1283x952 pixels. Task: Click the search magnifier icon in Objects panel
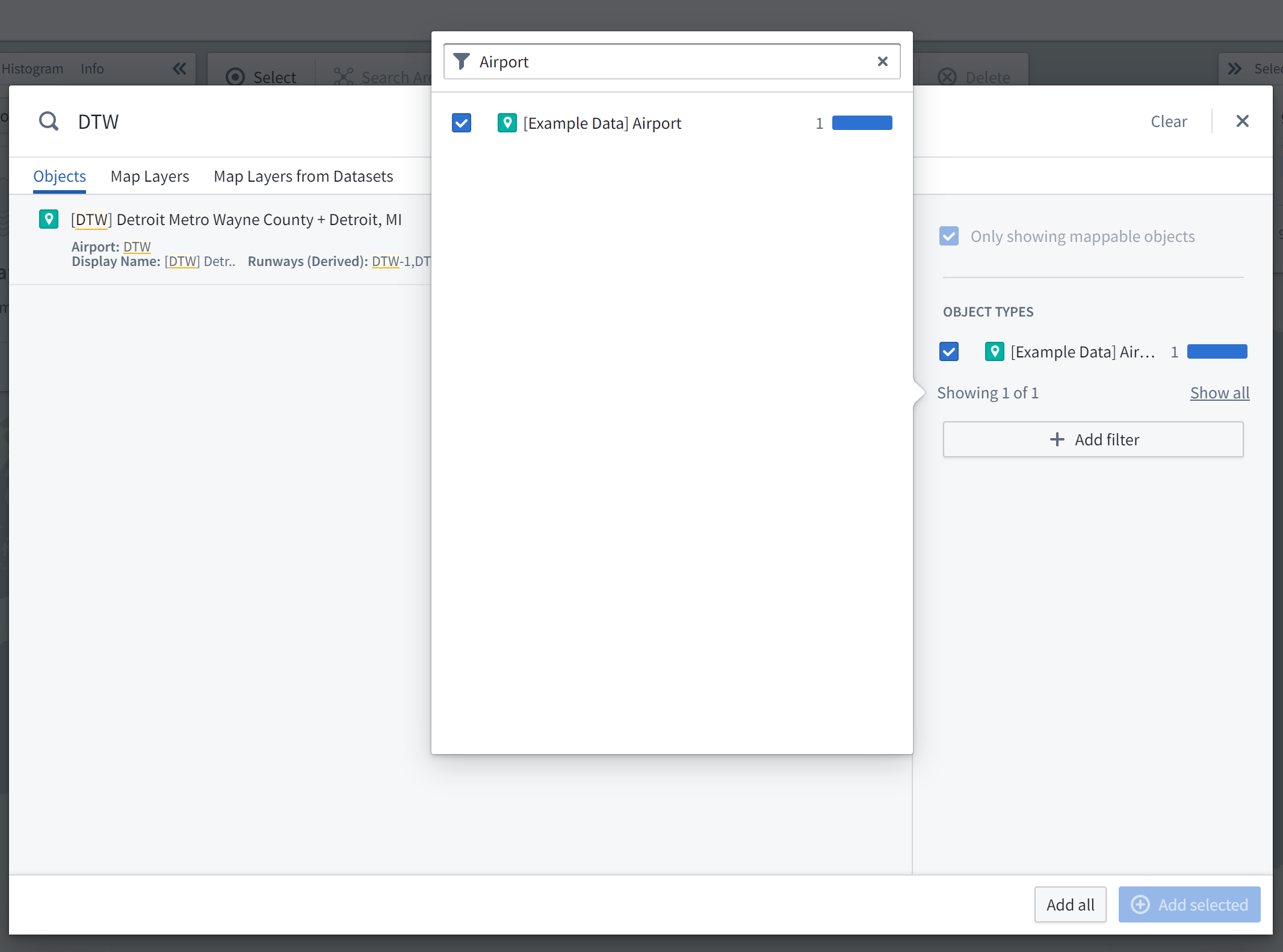49,121
